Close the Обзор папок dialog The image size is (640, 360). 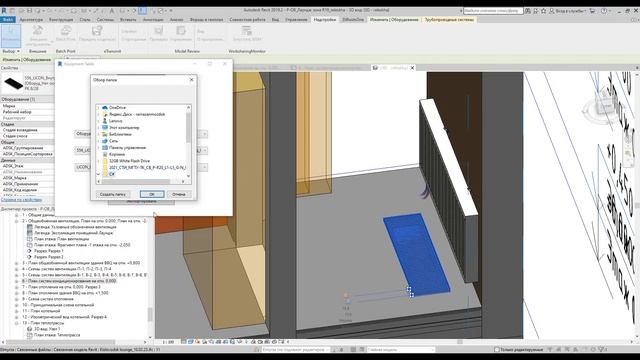(191, 80)
